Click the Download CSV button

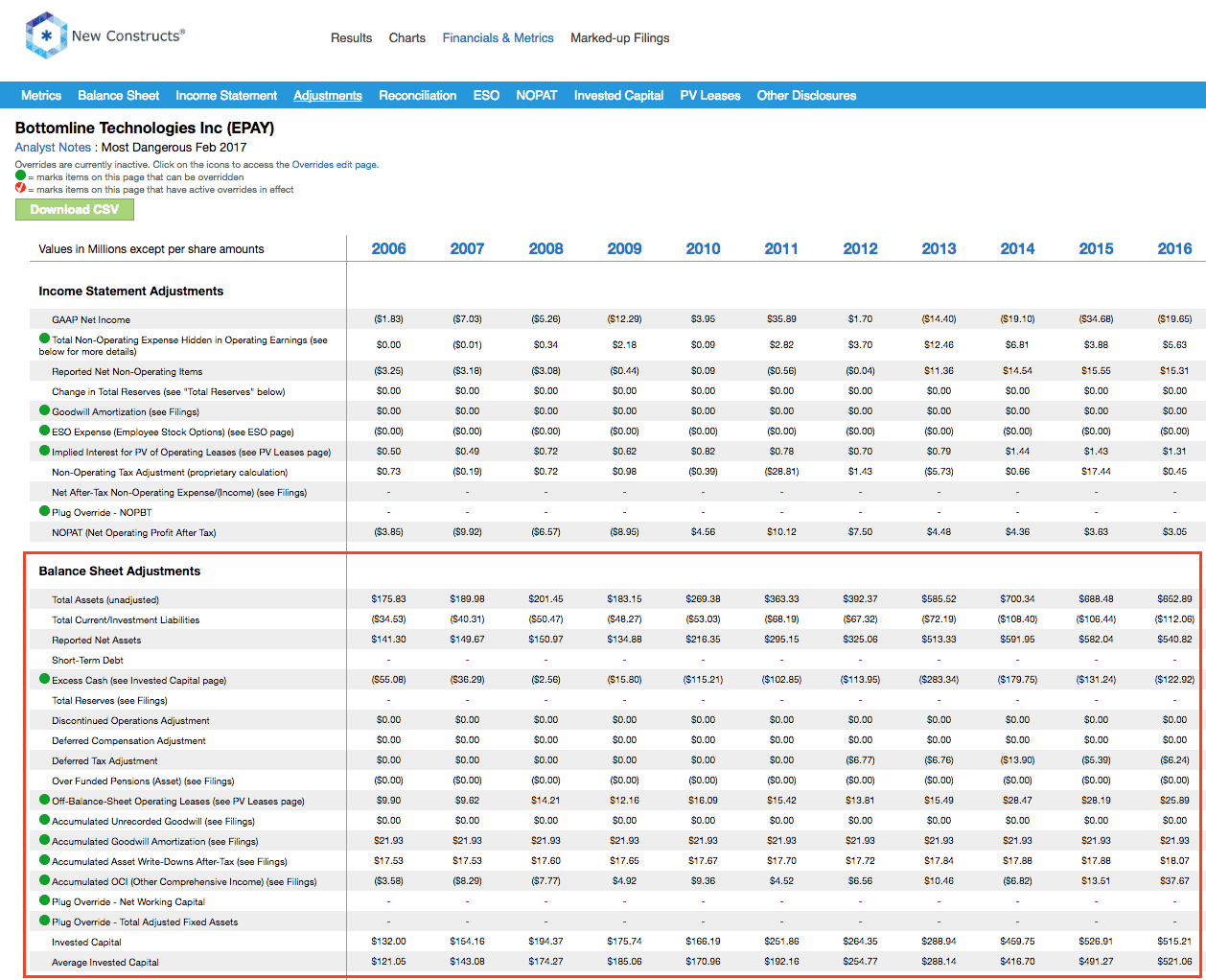[75, 210]
